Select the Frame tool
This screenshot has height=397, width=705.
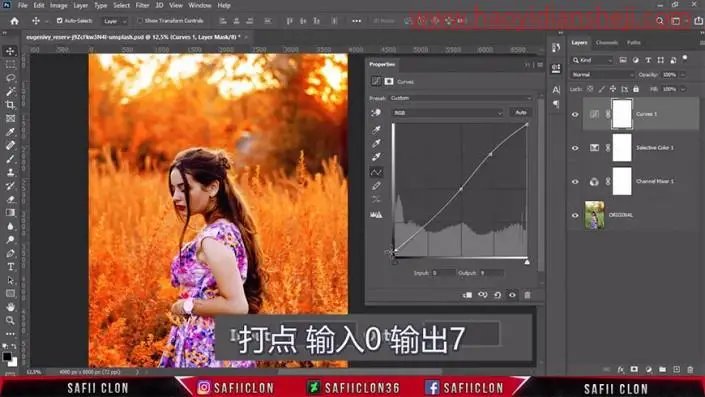pyautogui.click(x=10, y=118)
